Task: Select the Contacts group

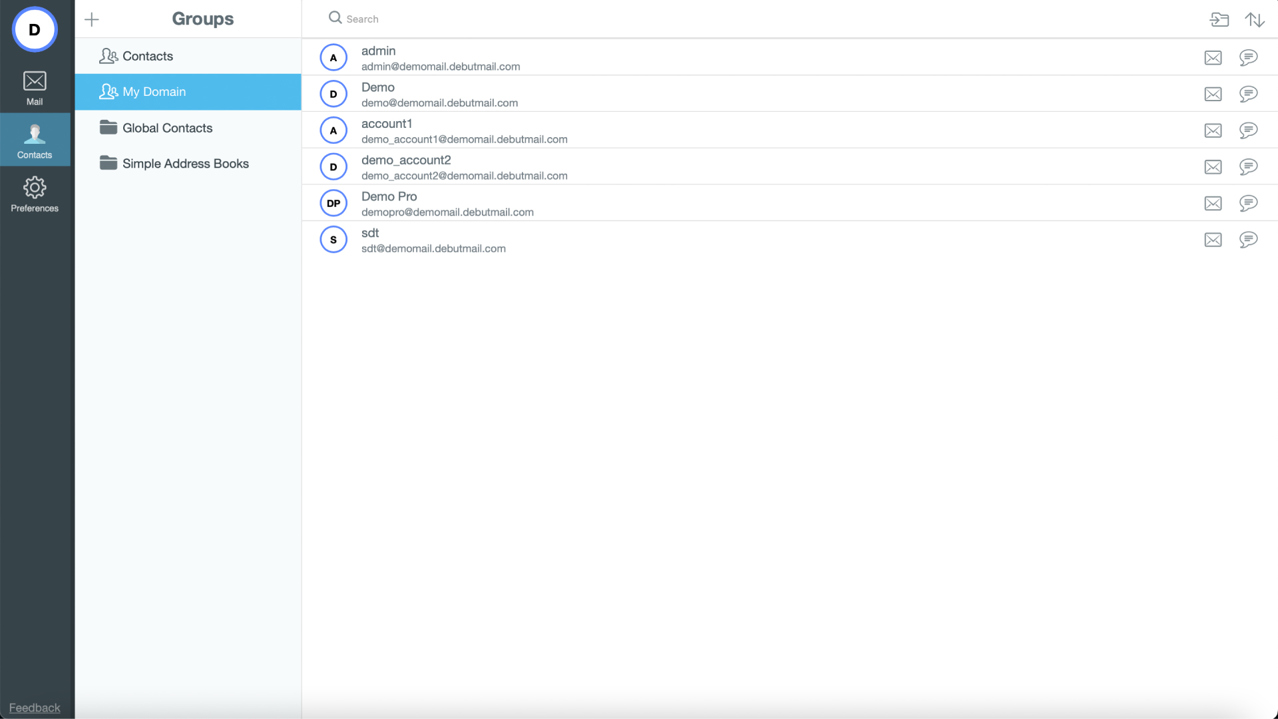Action: (147, 57)
